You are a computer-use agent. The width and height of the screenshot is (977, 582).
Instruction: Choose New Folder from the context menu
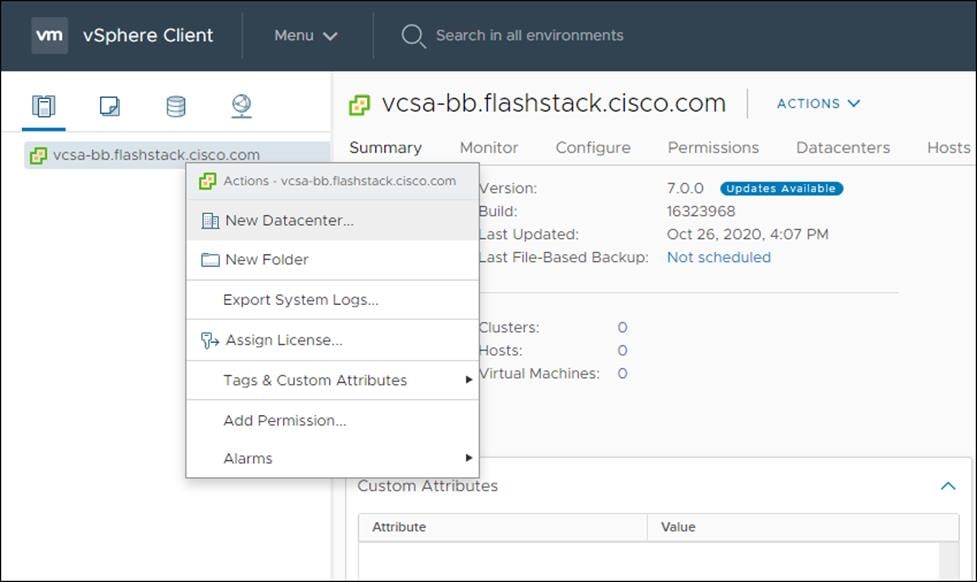coord(333,260)
